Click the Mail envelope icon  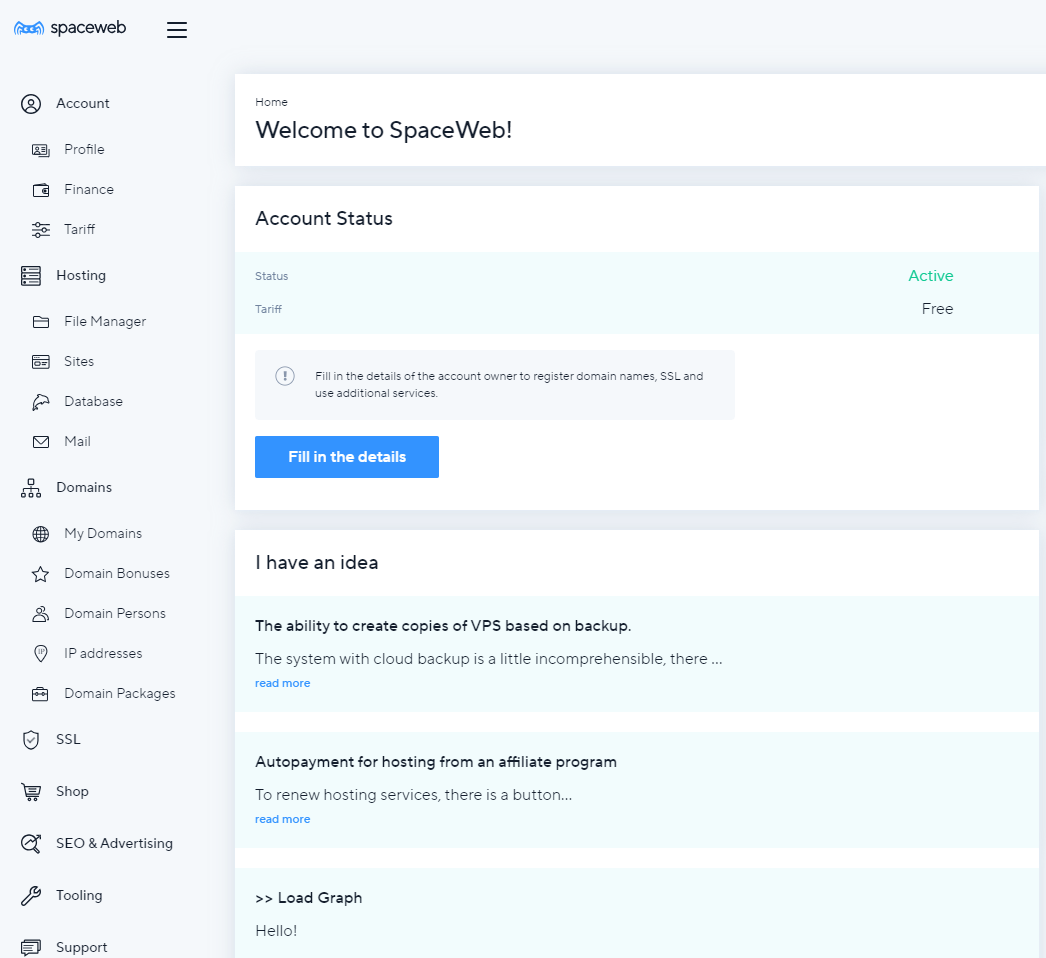coord(41,442)
